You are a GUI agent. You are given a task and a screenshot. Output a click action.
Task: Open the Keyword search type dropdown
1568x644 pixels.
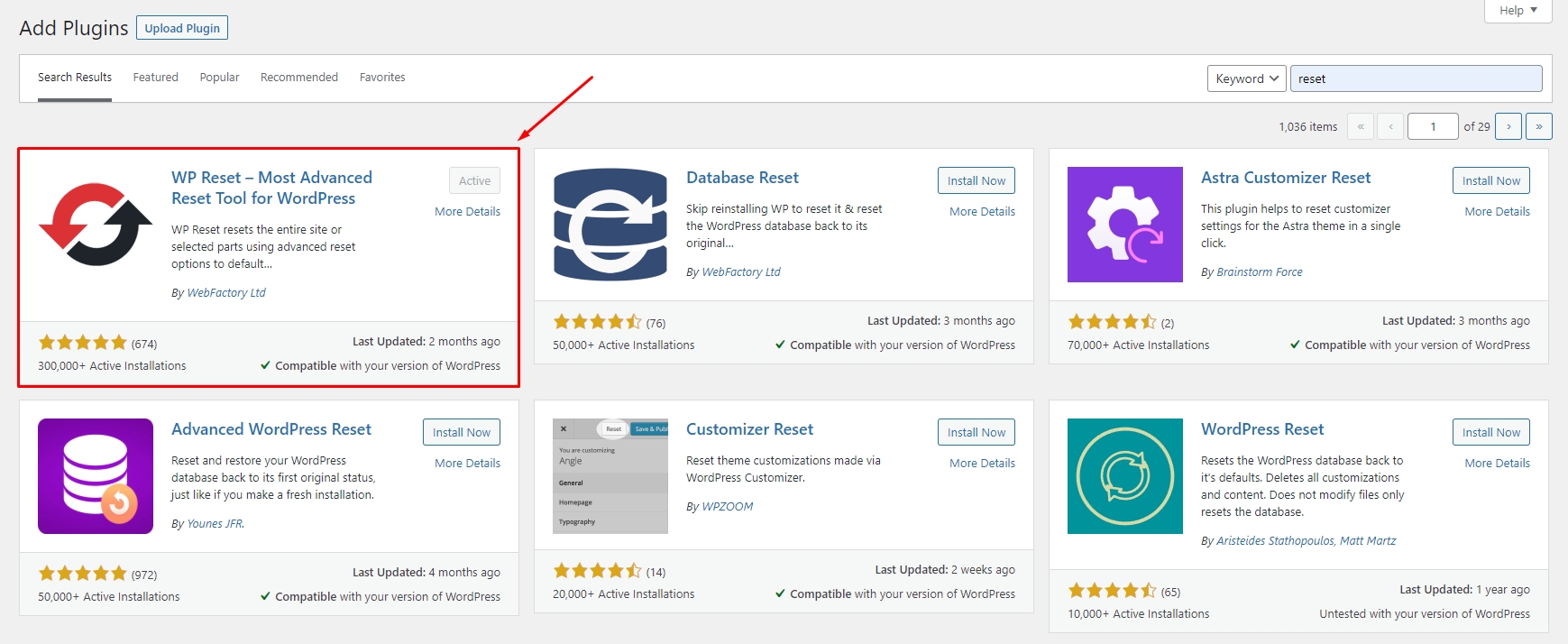pos(1247,78)
